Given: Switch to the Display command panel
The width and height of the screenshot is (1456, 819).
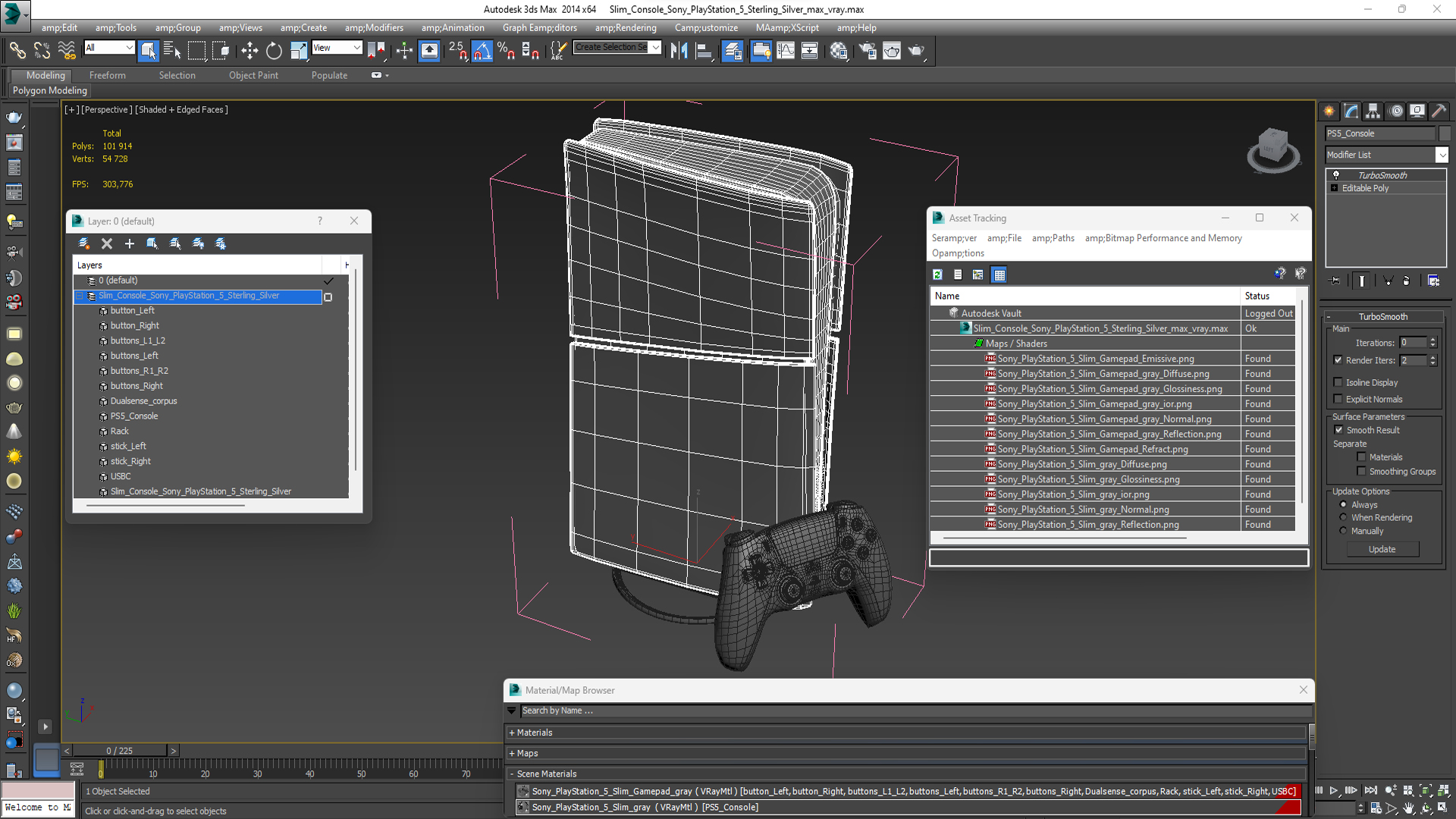Looking at the screenshot, I should click(1417, 111).
